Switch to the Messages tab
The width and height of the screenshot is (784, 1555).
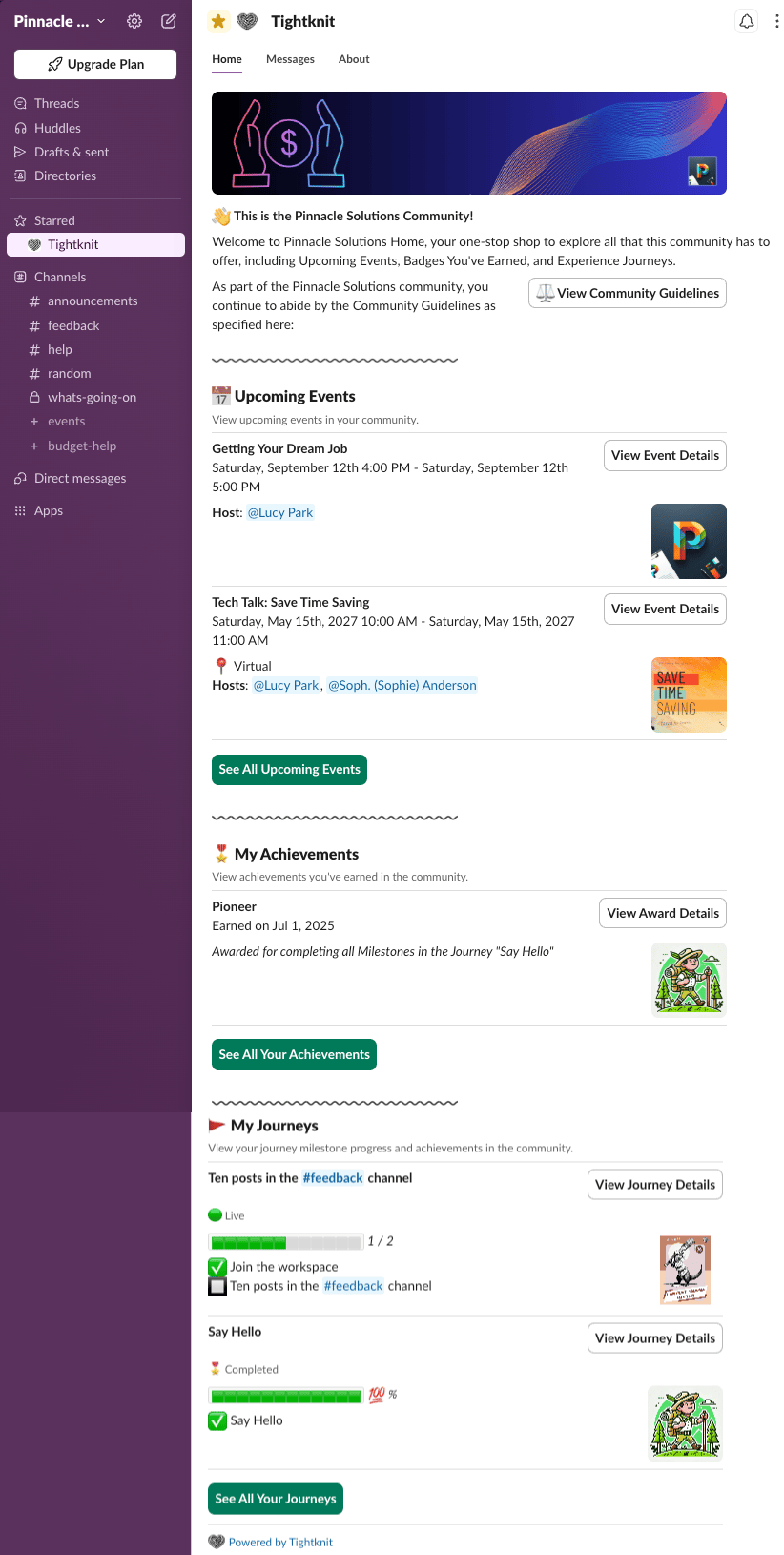click(290, 59)
